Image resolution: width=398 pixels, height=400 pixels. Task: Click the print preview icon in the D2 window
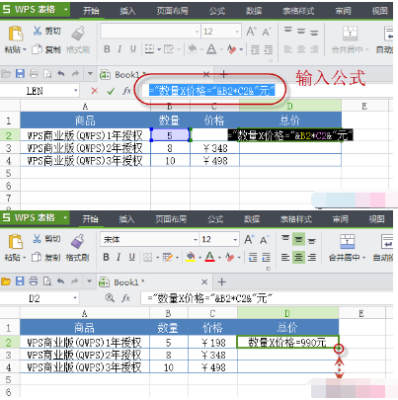click(x=47, y=282)
